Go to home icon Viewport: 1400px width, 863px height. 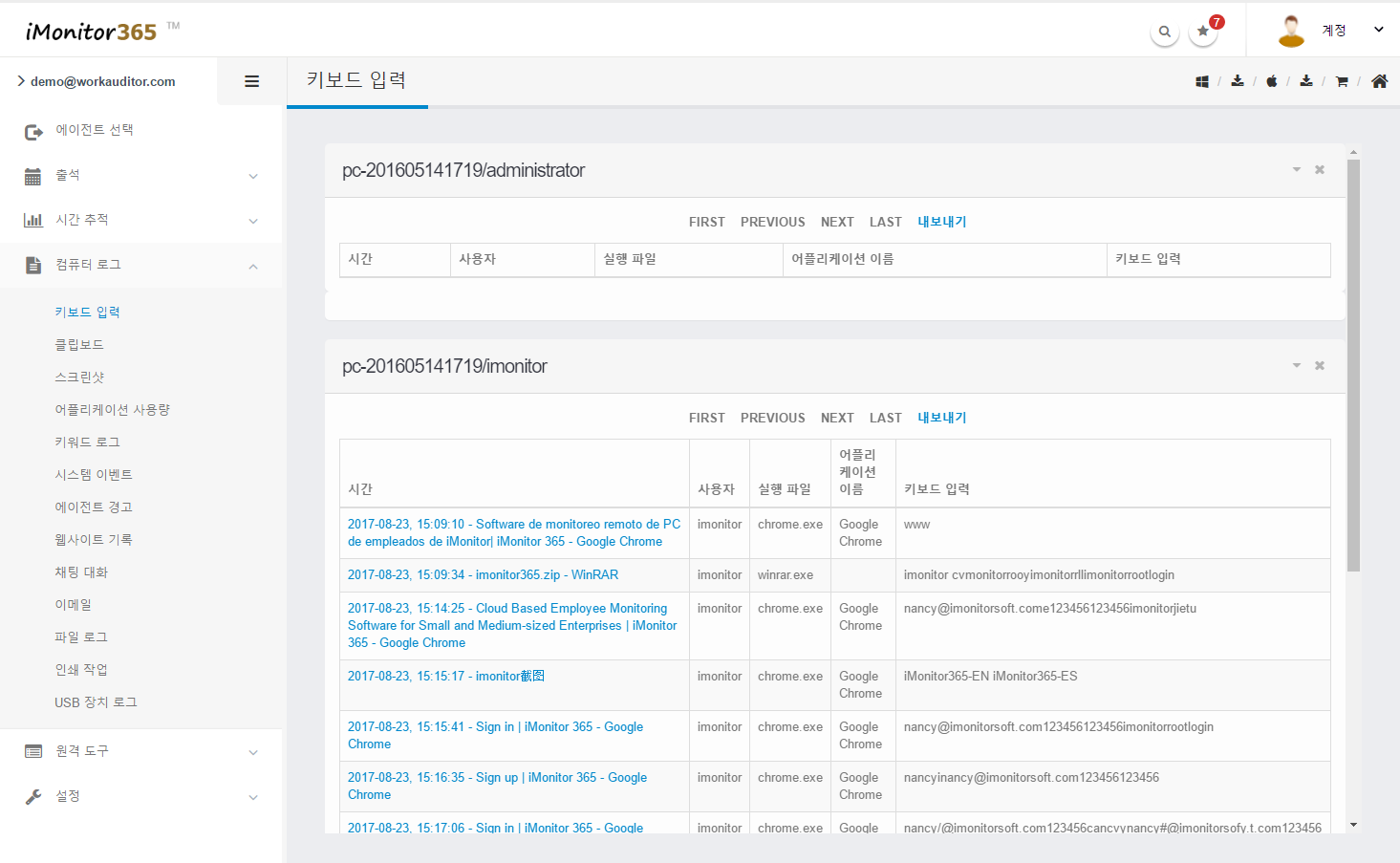tap(1379, 81)
